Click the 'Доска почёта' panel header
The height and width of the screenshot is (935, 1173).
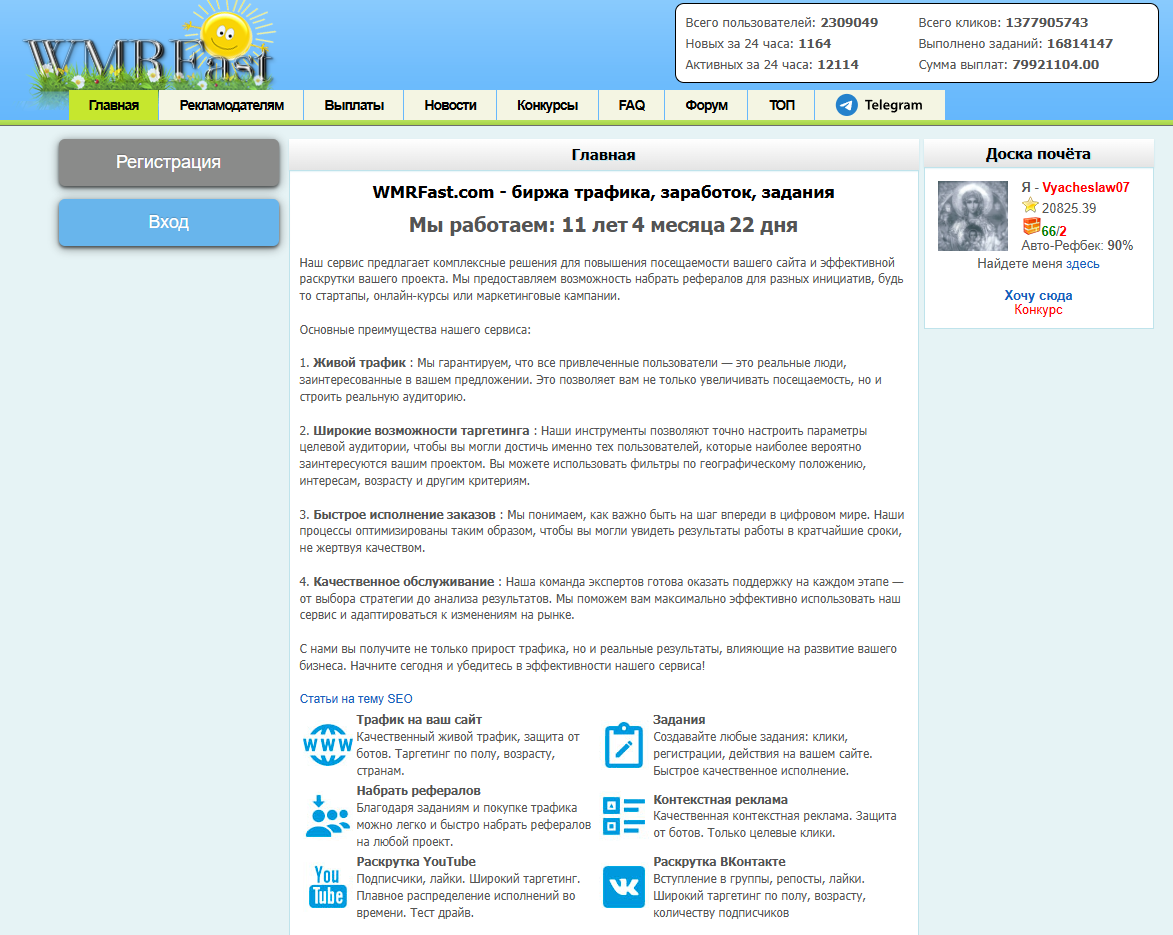tap(1038, 154)
